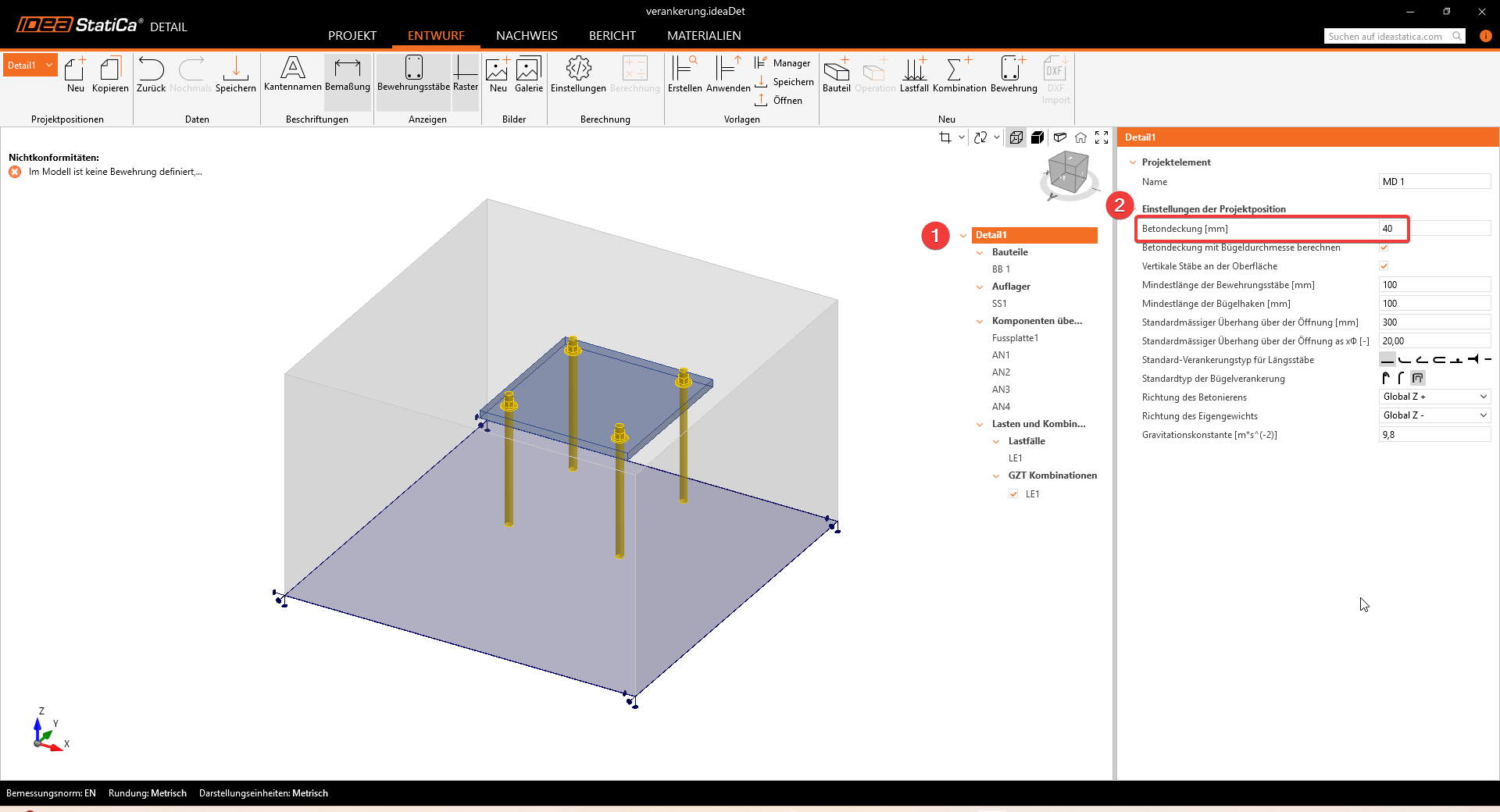Uncheck Vertikale Stäbe an der Oberfläche
Viewport: 1500px width, 812px height.
click(1384, 266)
